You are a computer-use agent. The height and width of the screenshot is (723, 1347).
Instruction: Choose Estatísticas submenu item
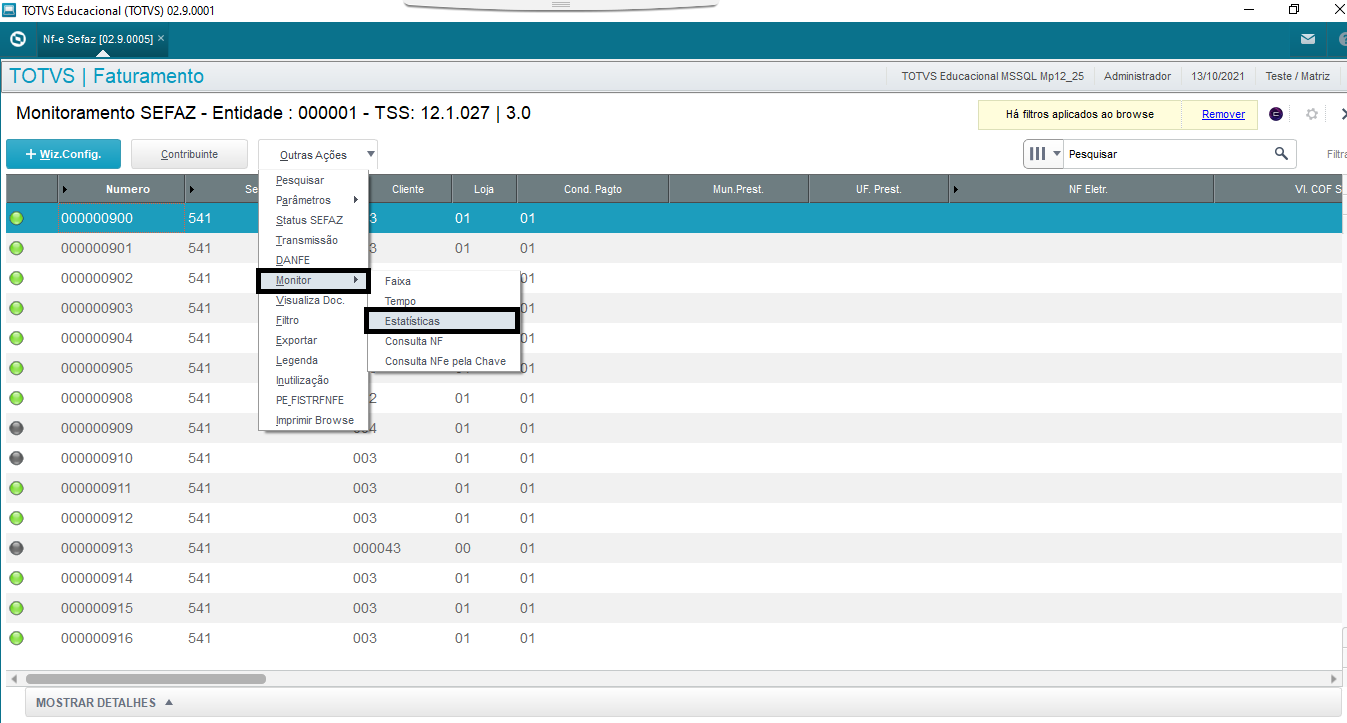(x=442, y=321)
